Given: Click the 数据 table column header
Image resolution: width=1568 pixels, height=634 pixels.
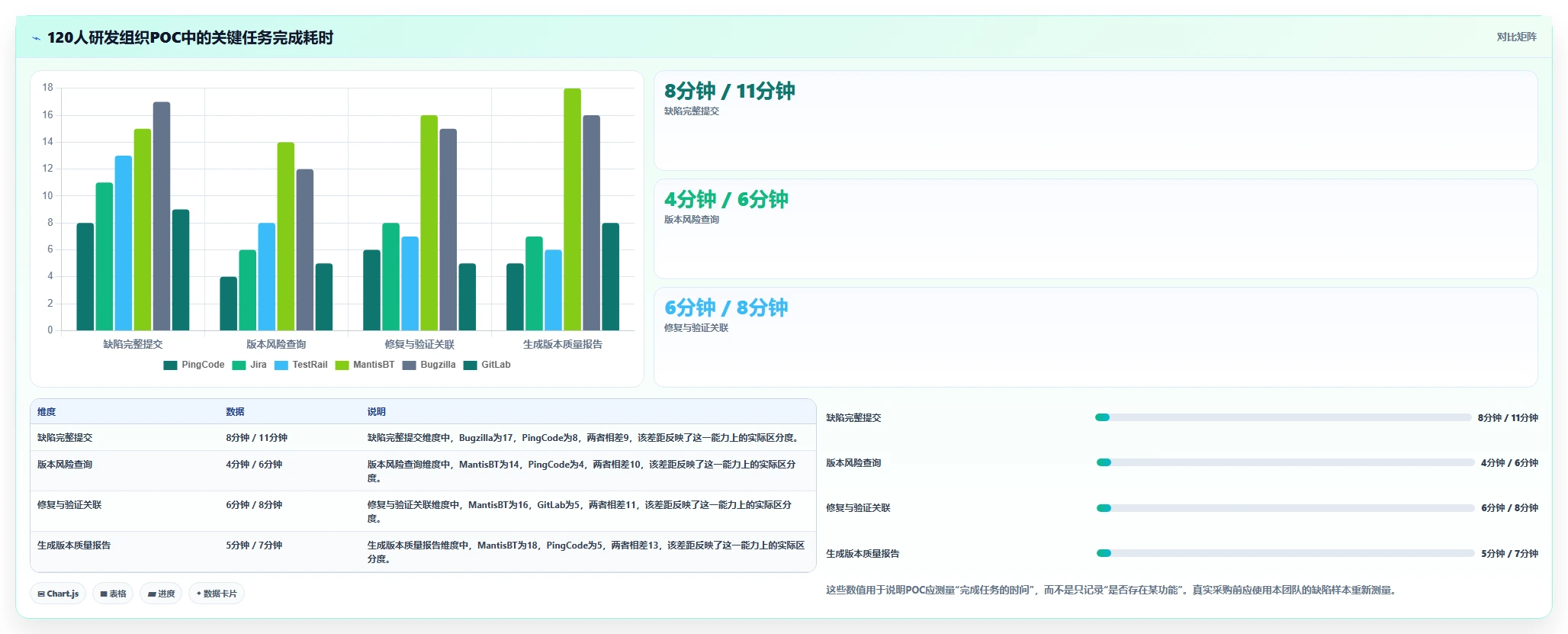Looking at the screenshot, I should (235, 412).
